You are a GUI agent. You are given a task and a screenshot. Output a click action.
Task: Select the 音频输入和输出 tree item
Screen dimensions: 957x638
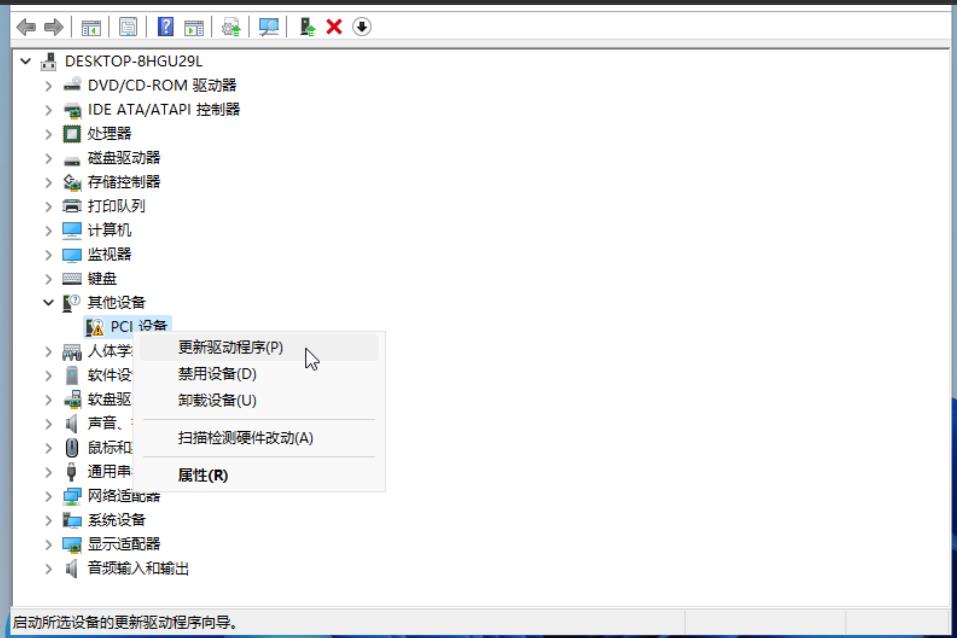click(x=138, y=568)
